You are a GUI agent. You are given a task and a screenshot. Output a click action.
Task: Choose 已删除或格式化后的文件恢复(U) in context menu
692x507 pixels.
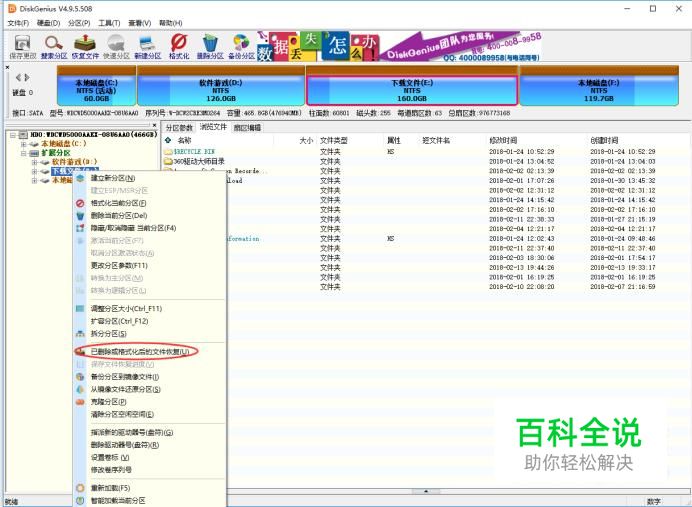click(x=140, y=352)
